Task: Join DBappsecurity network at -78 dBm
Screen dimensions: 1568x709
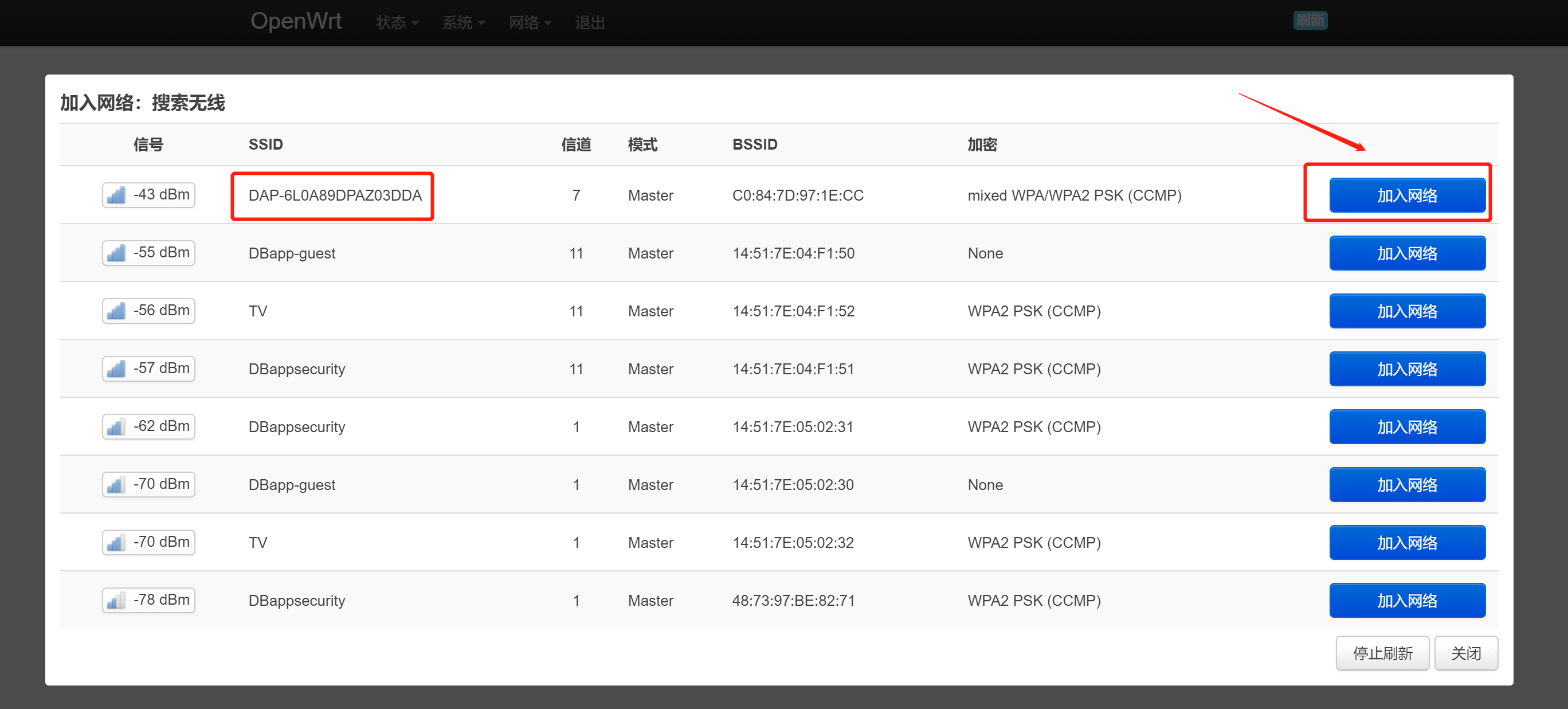Action: [x=1407, y=601]
